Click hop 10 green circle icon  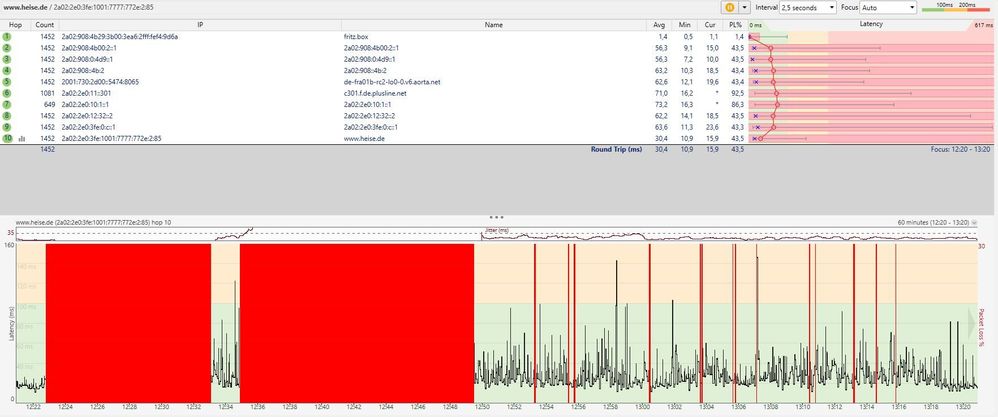pyautogui.click(x=7, y=138)
